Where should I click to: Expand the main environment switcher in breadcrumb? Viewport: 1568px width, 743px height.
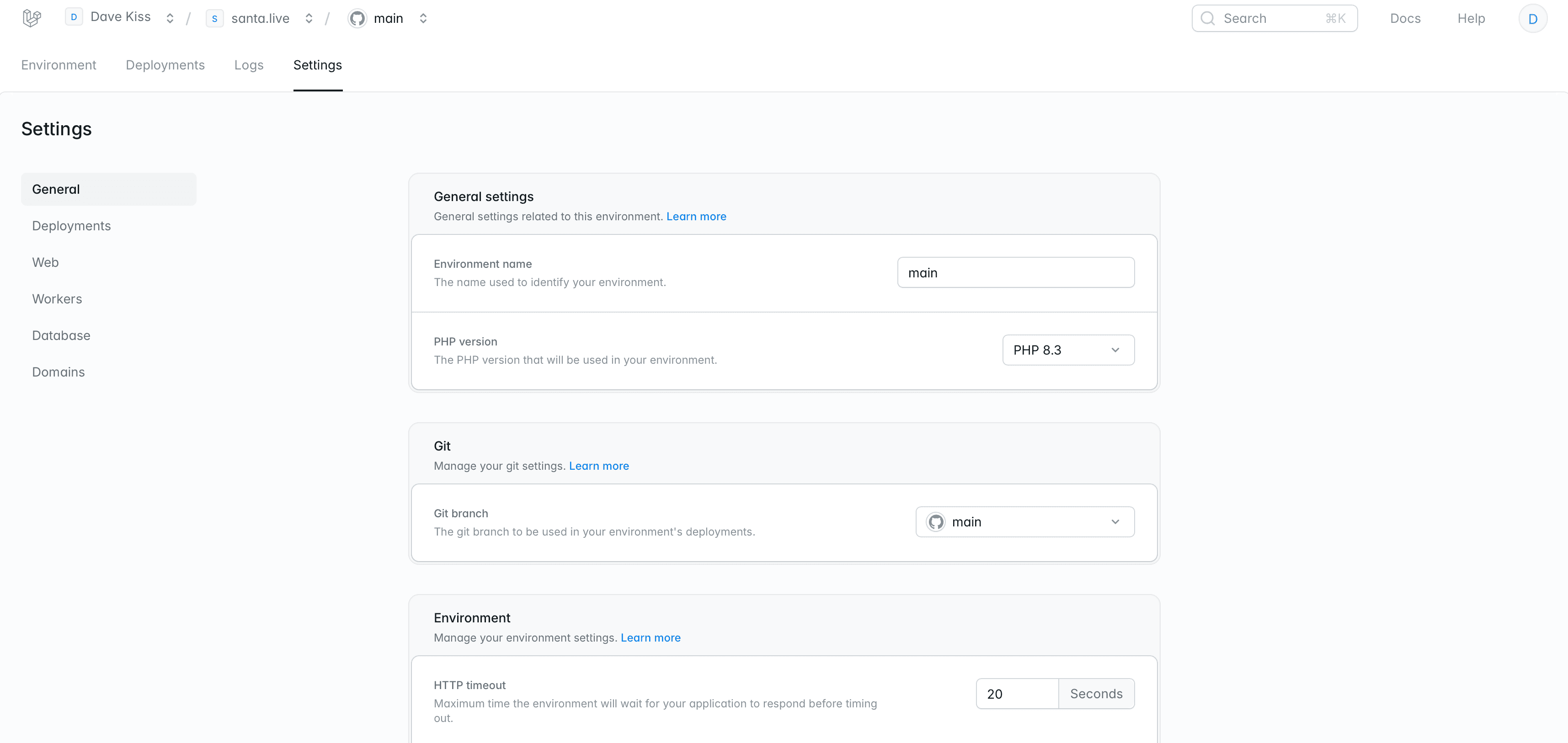click(423, 18)
